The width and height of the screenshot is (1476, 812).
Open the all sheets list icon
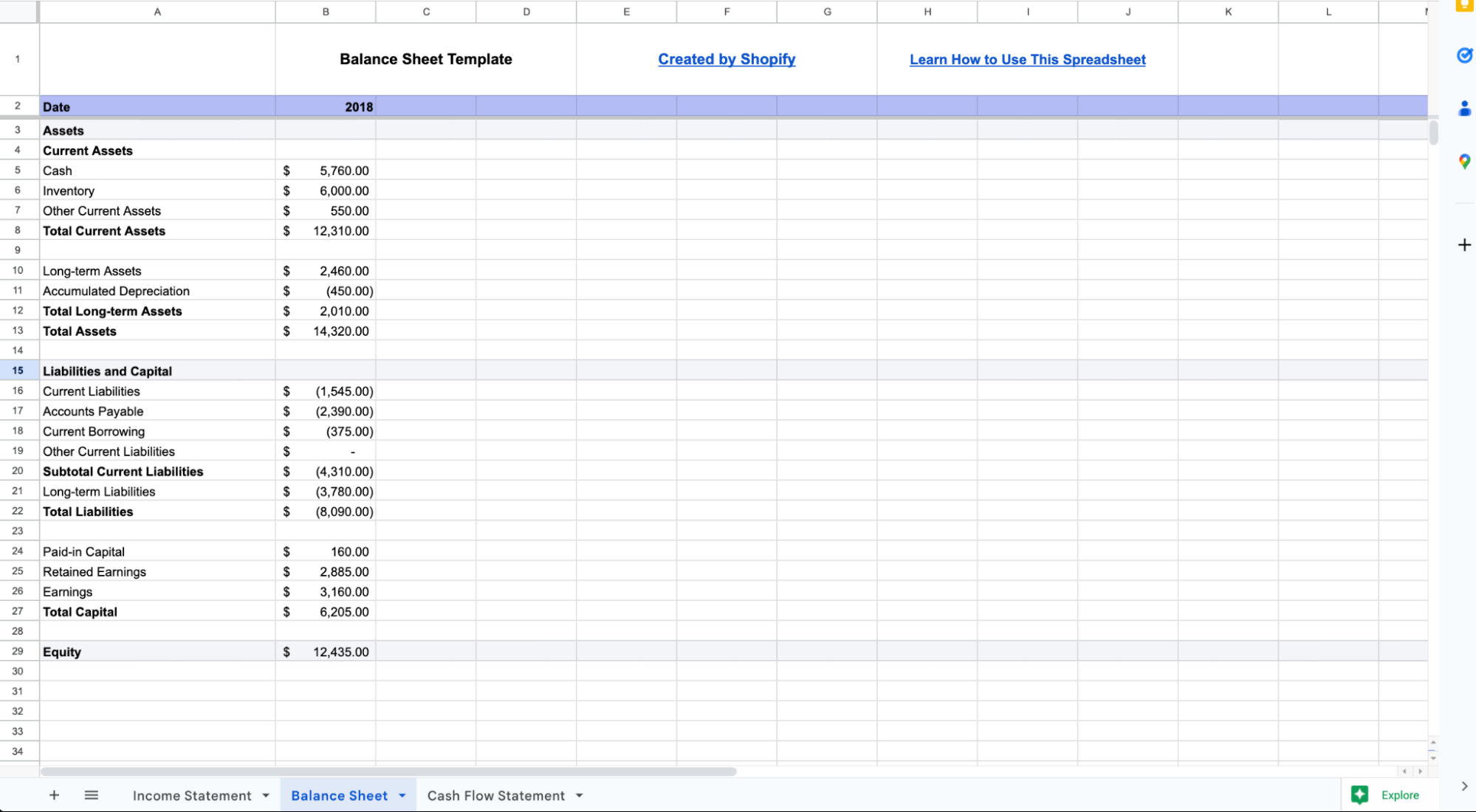point(91,795)
